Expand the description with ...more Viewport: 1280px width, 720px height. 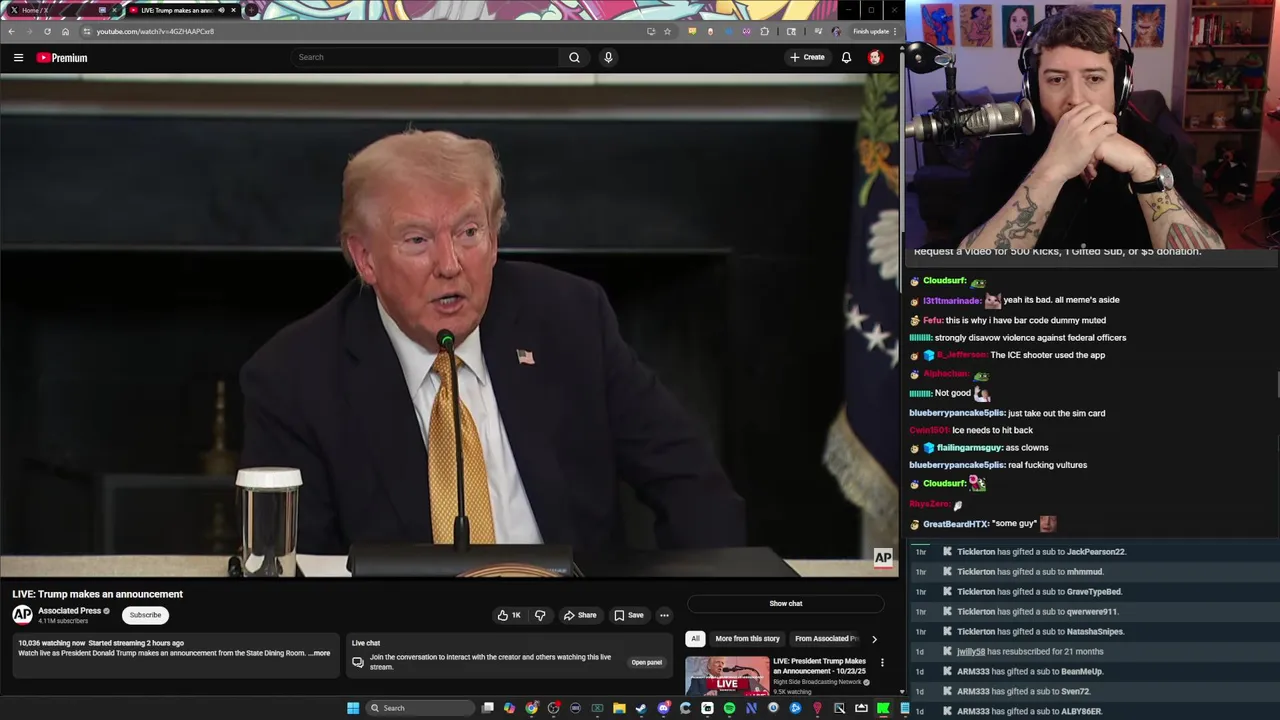[319, 653]
